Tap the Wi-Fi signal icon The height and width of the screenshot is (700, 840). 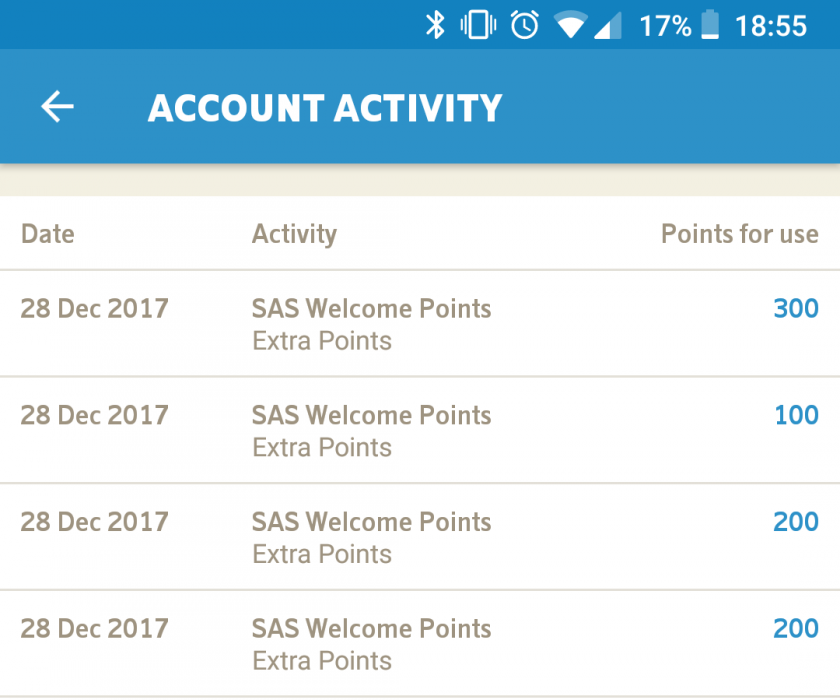(570, 25)
